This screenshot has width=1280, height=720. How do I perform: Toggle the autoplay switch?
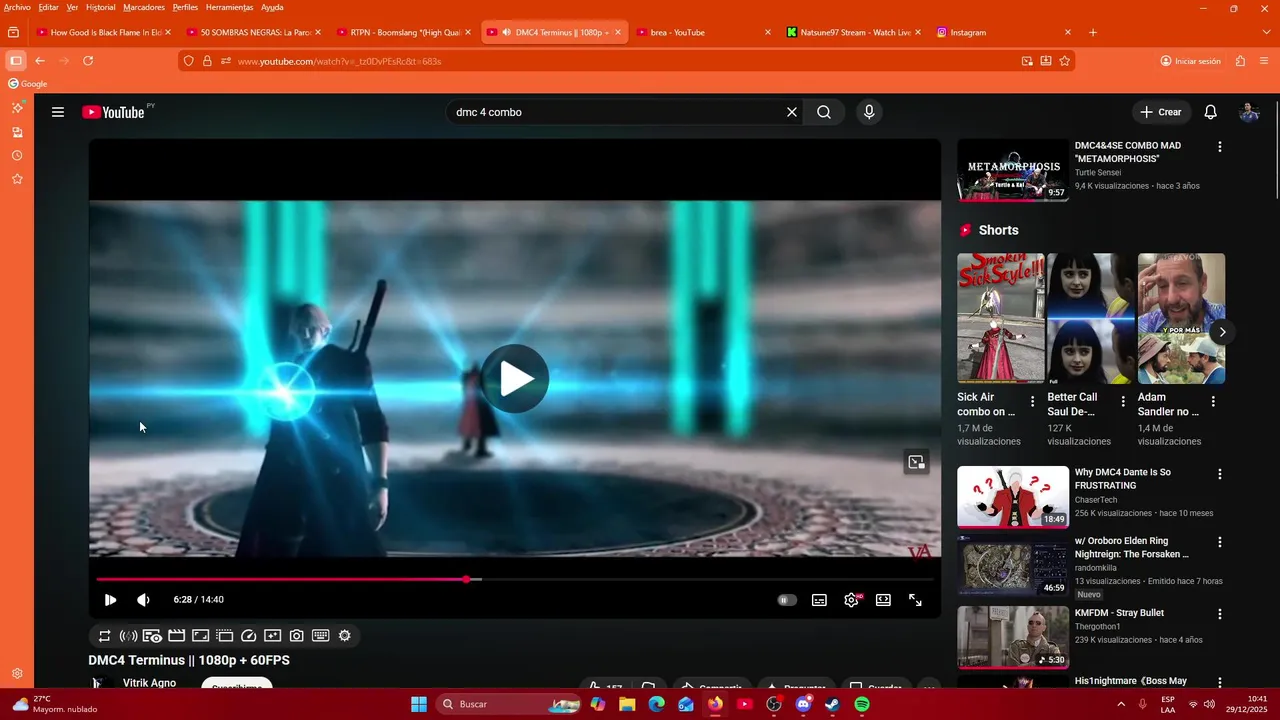(787, 600)
